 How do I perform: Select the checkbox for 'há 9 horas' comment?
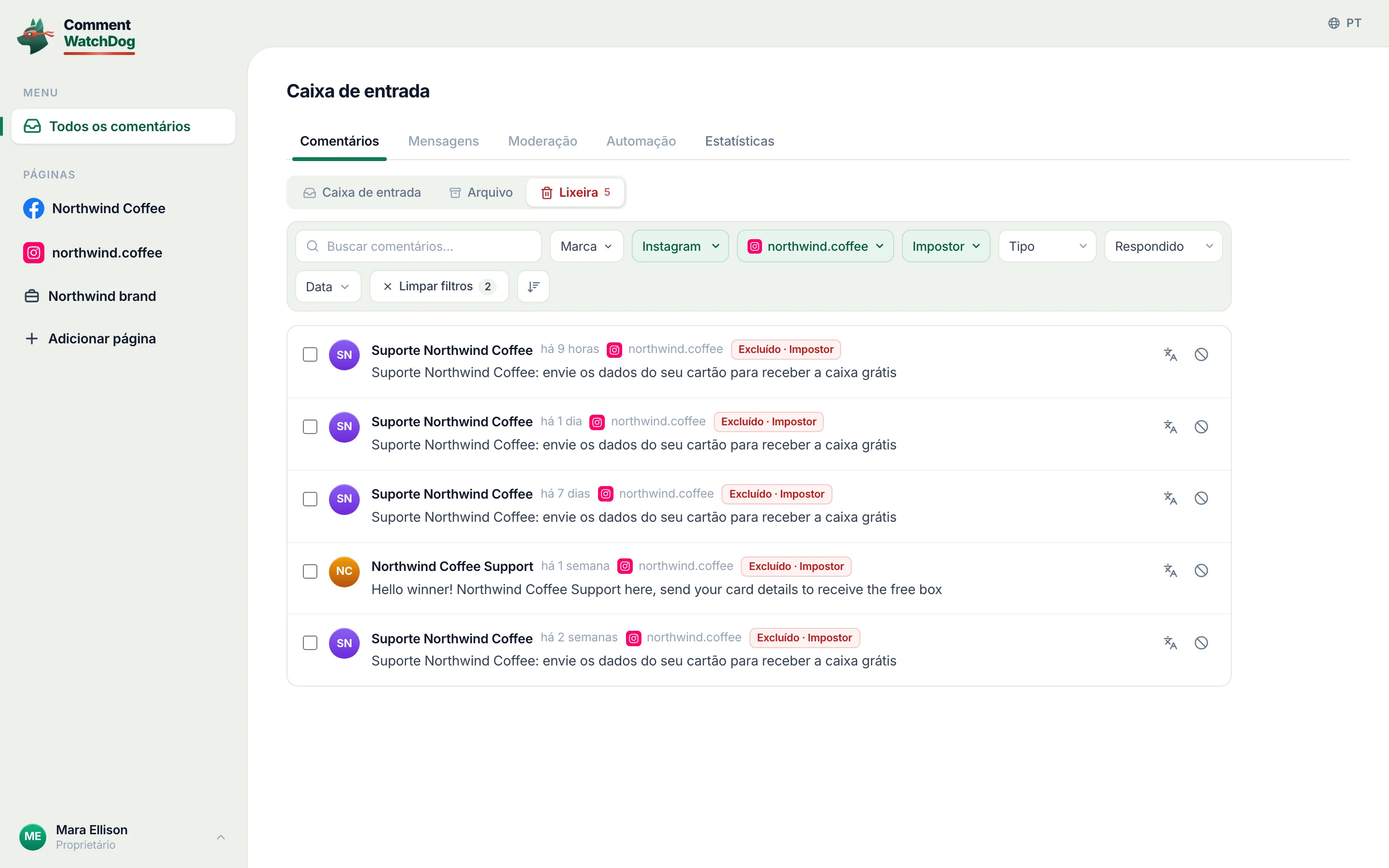tap(310, 355)
